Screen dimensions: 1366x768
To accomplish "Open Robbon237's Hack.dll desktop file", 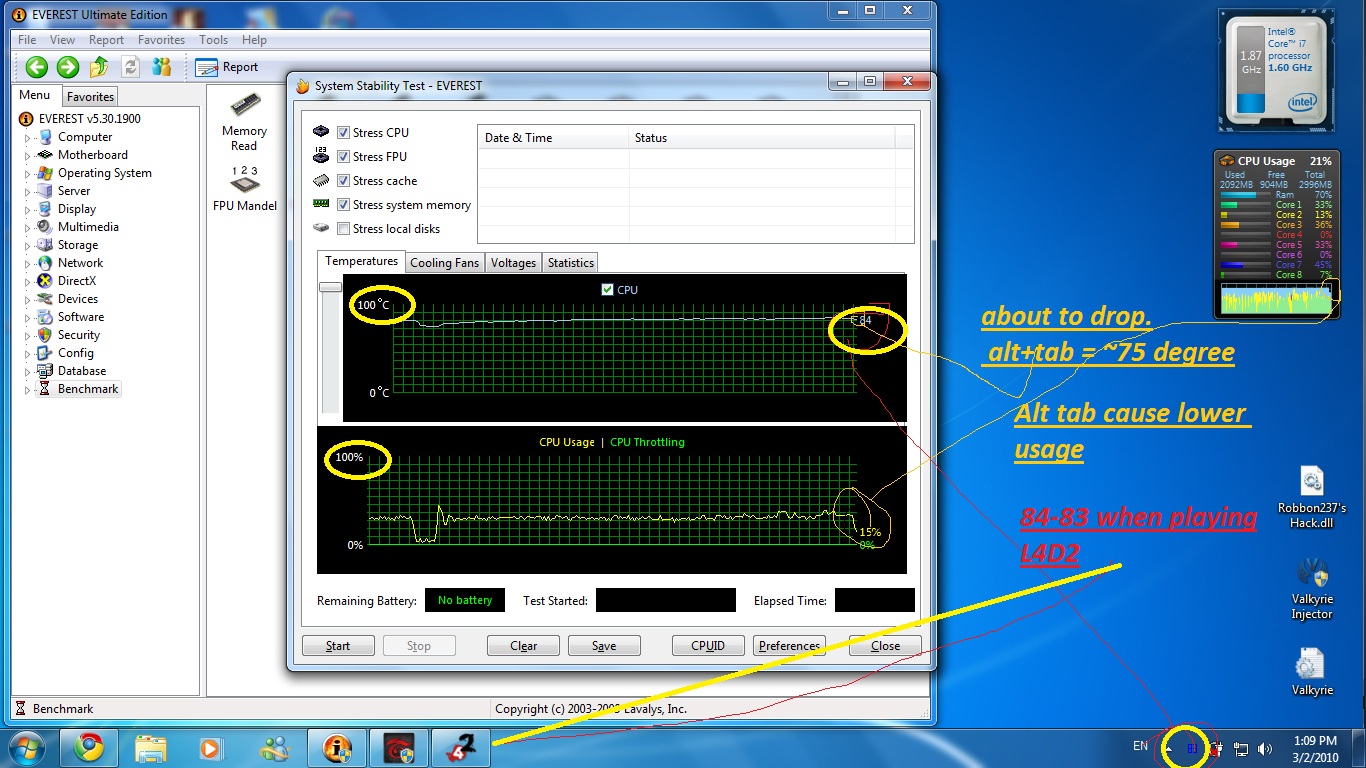I will tap(1312, 497).
